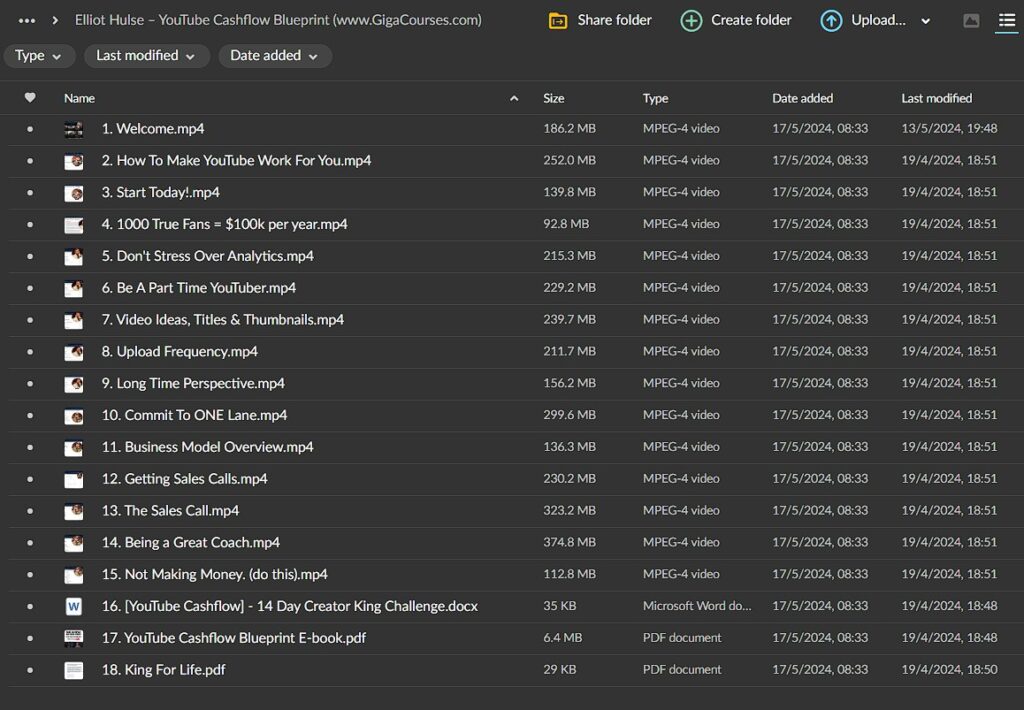The height and width of the screenshot is (710, 1024).
Task: Expand the Date added filter dropdown
Action: tap(275, 56)
